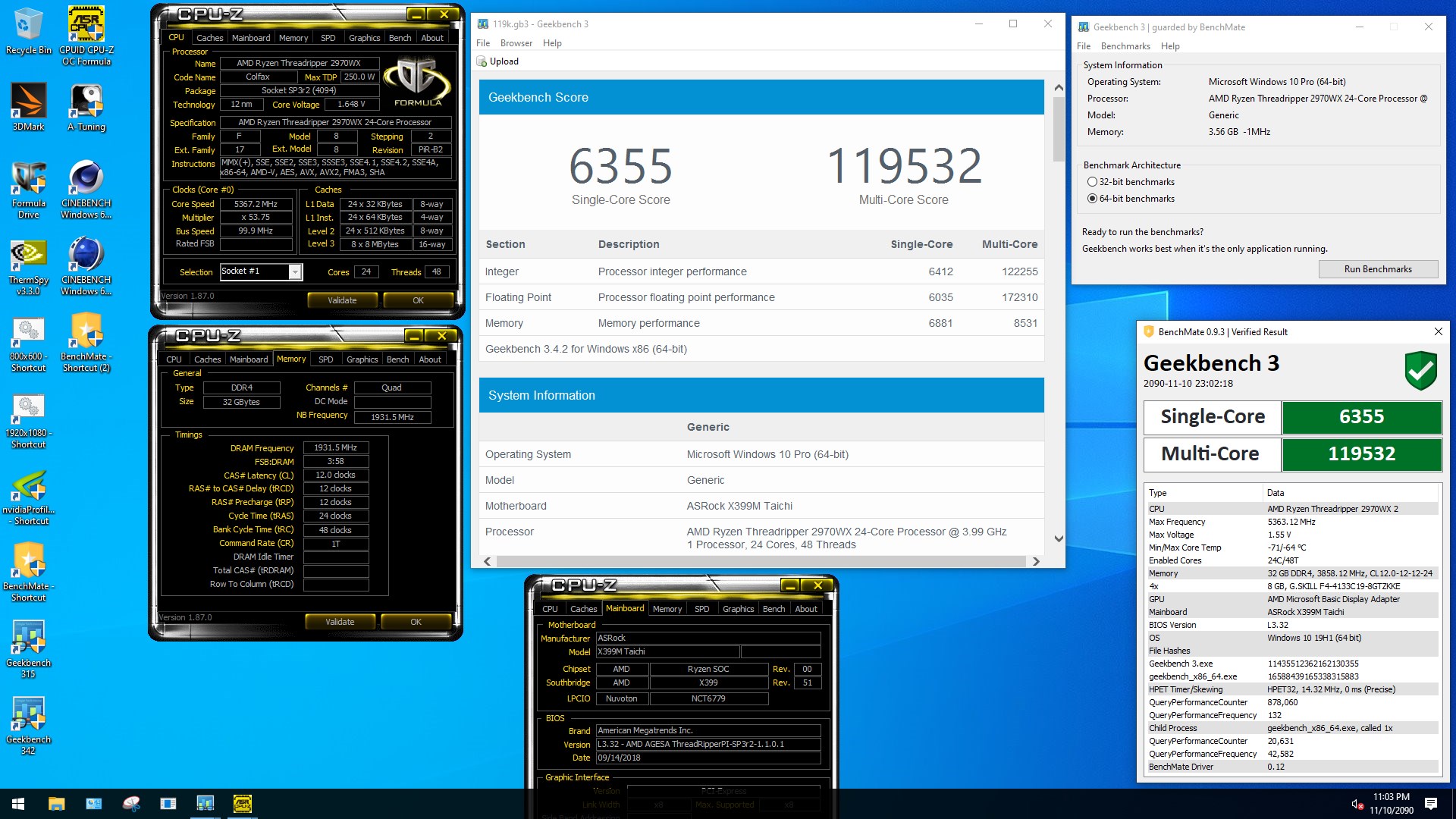
Task: Click DRAM Frequency value 1931.5 MHz
Action: (335, 447)
